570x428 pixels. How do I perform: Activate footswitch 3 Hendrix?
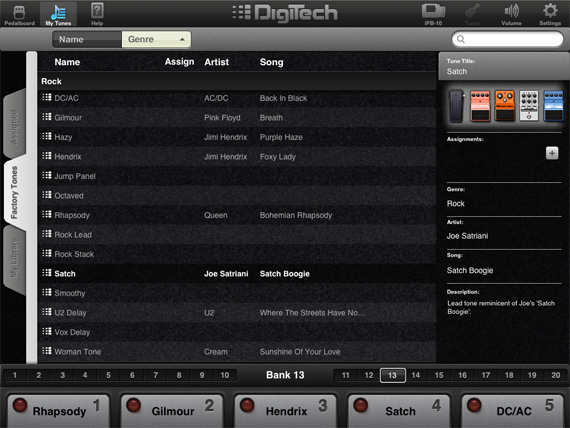click(x=285, y=411)
